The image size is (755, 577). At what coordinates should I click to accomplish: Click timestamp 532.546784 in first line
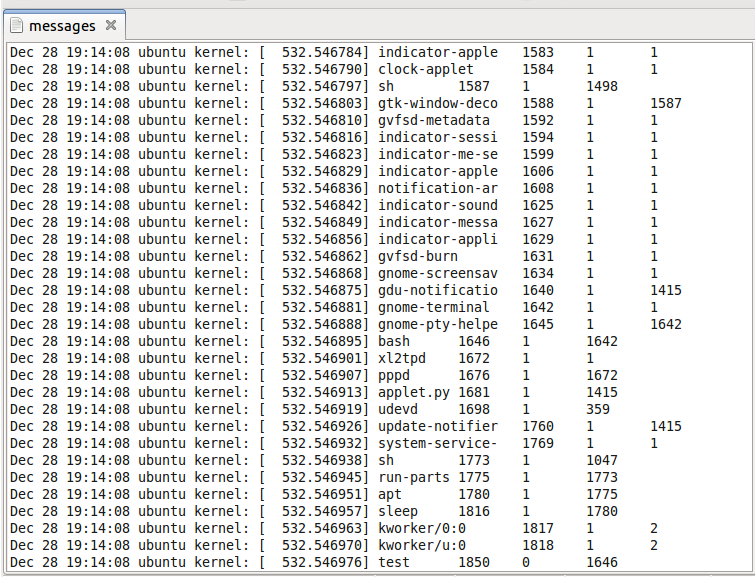(322, 52)
